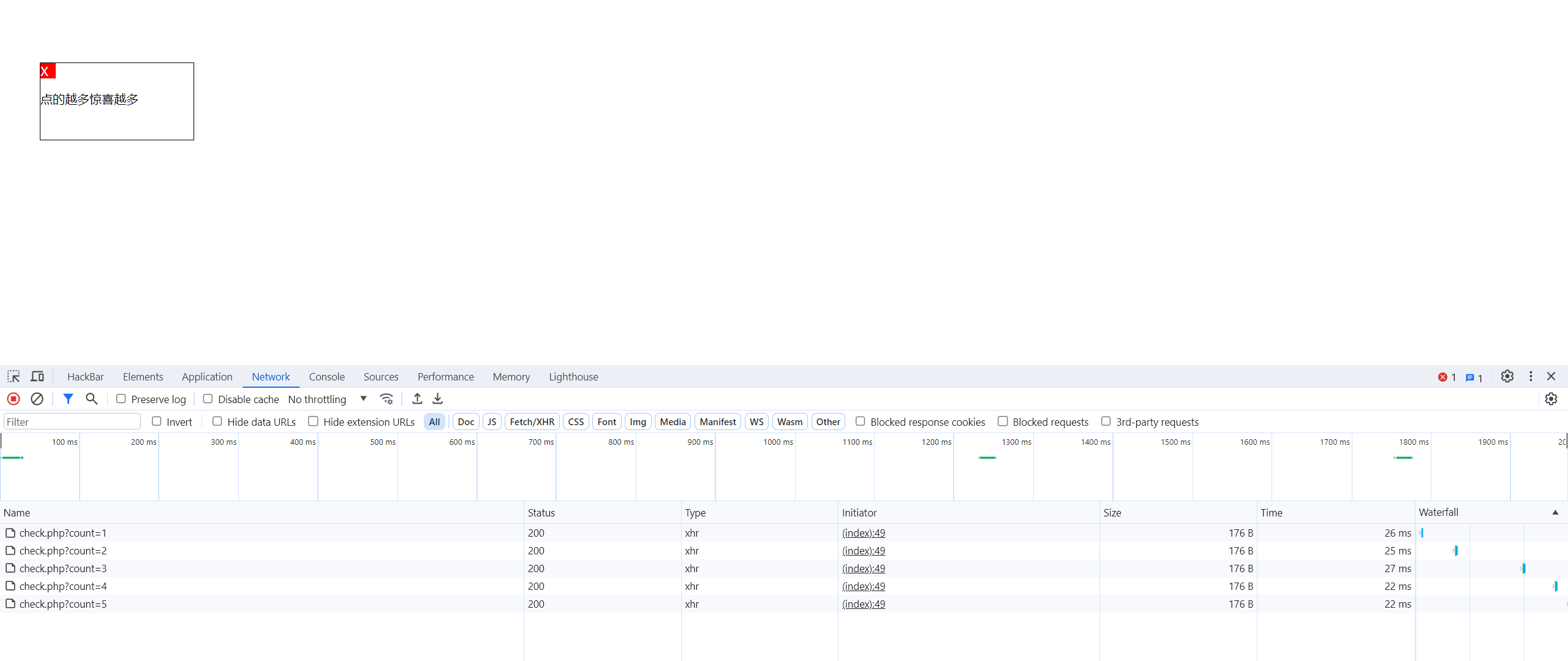Switch to the Elements tab
1568x661 pixels.
143,377
